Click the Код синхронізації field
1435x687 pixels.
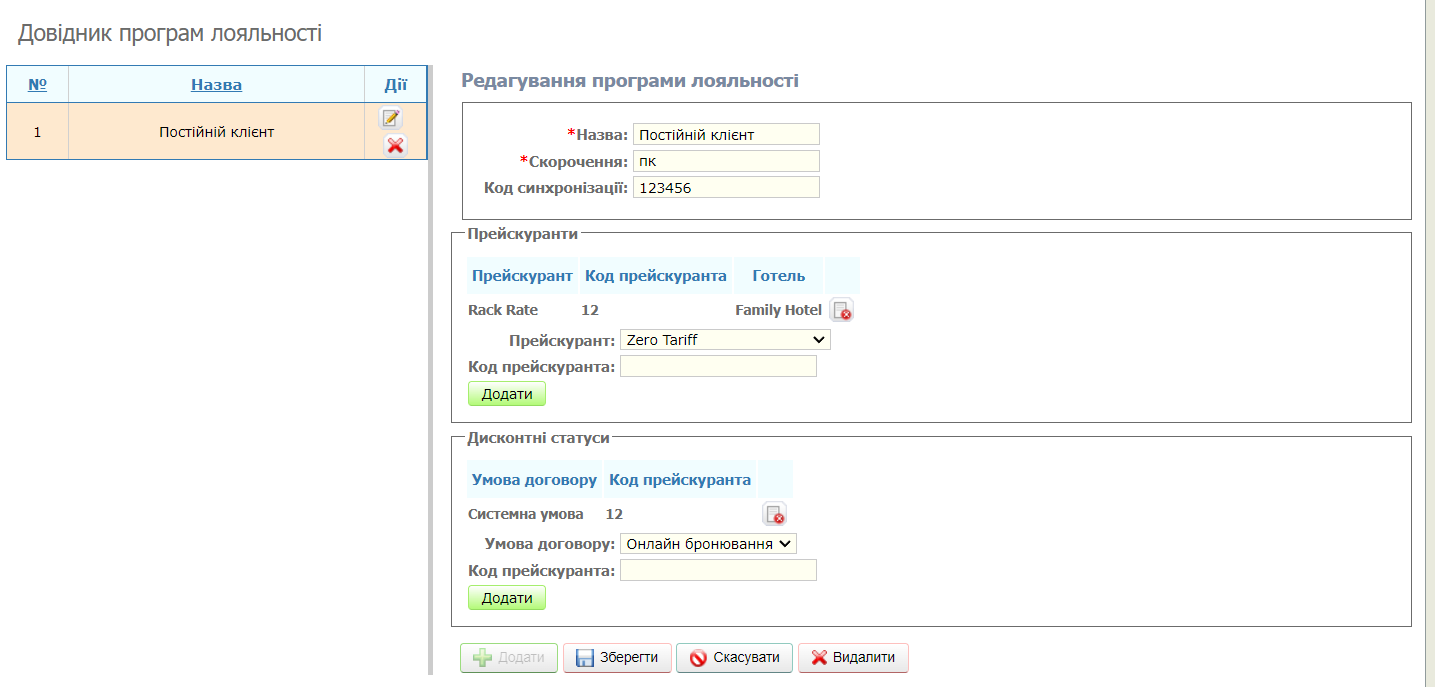click(x=726, y=188)
